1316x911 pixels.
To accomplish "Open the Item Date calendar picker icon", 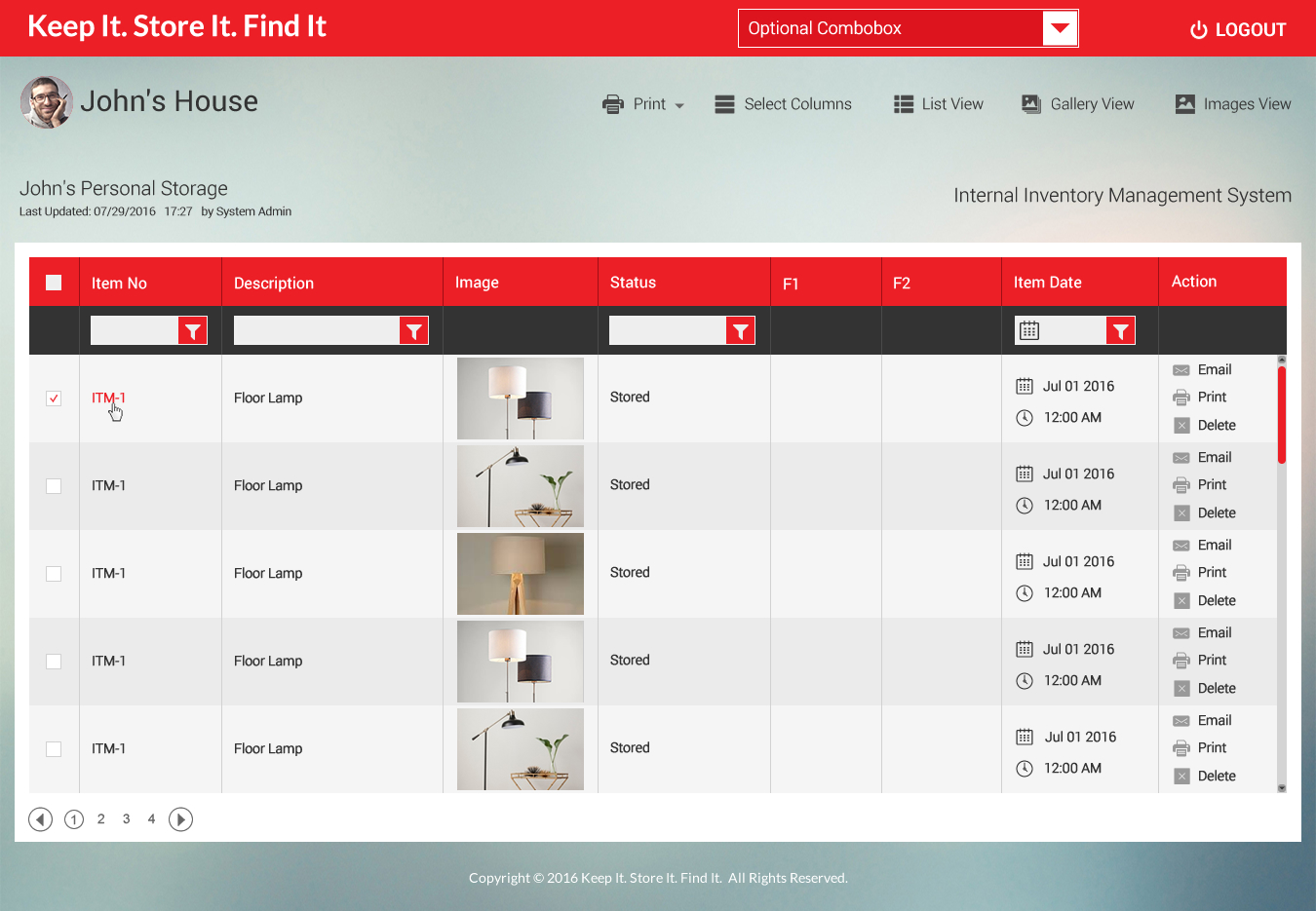I will [x=1029, y=331].
